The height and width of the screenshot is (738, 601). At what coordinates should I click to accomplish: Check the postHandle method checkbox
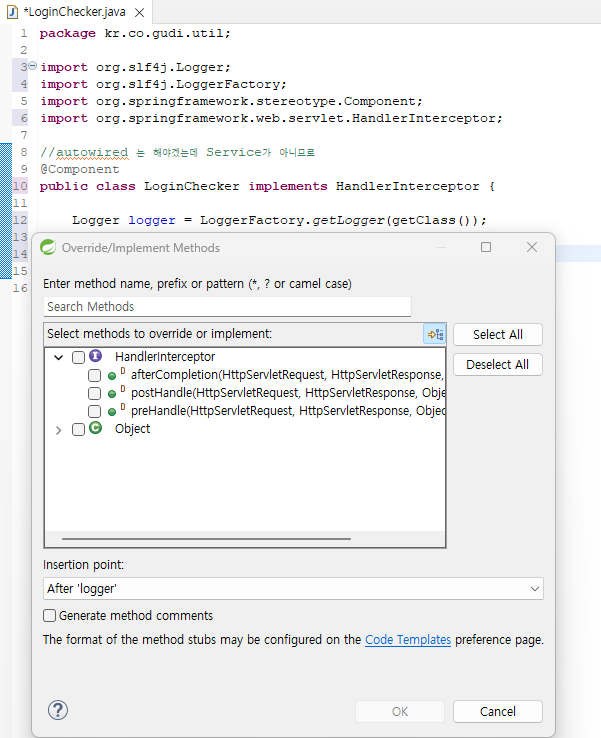pos(95,393)
